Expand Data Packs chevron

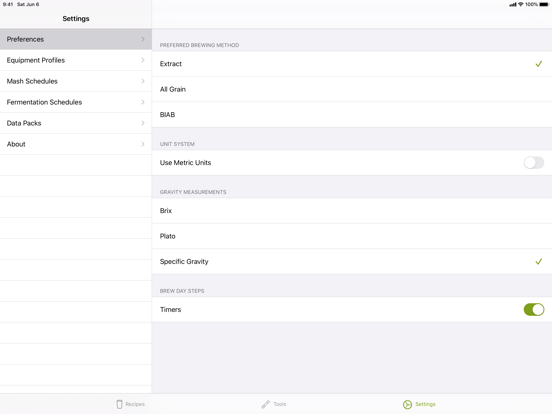tap(143, 123)
